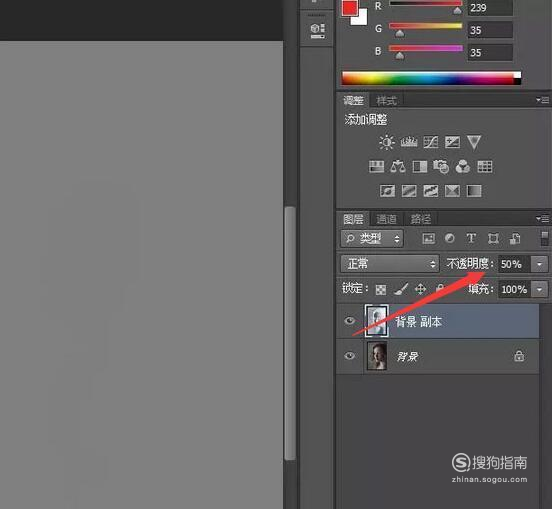Open the 类型 filter type dropdown
The width and height of the screenshot is (552, 509).
(x=372, y=239)
